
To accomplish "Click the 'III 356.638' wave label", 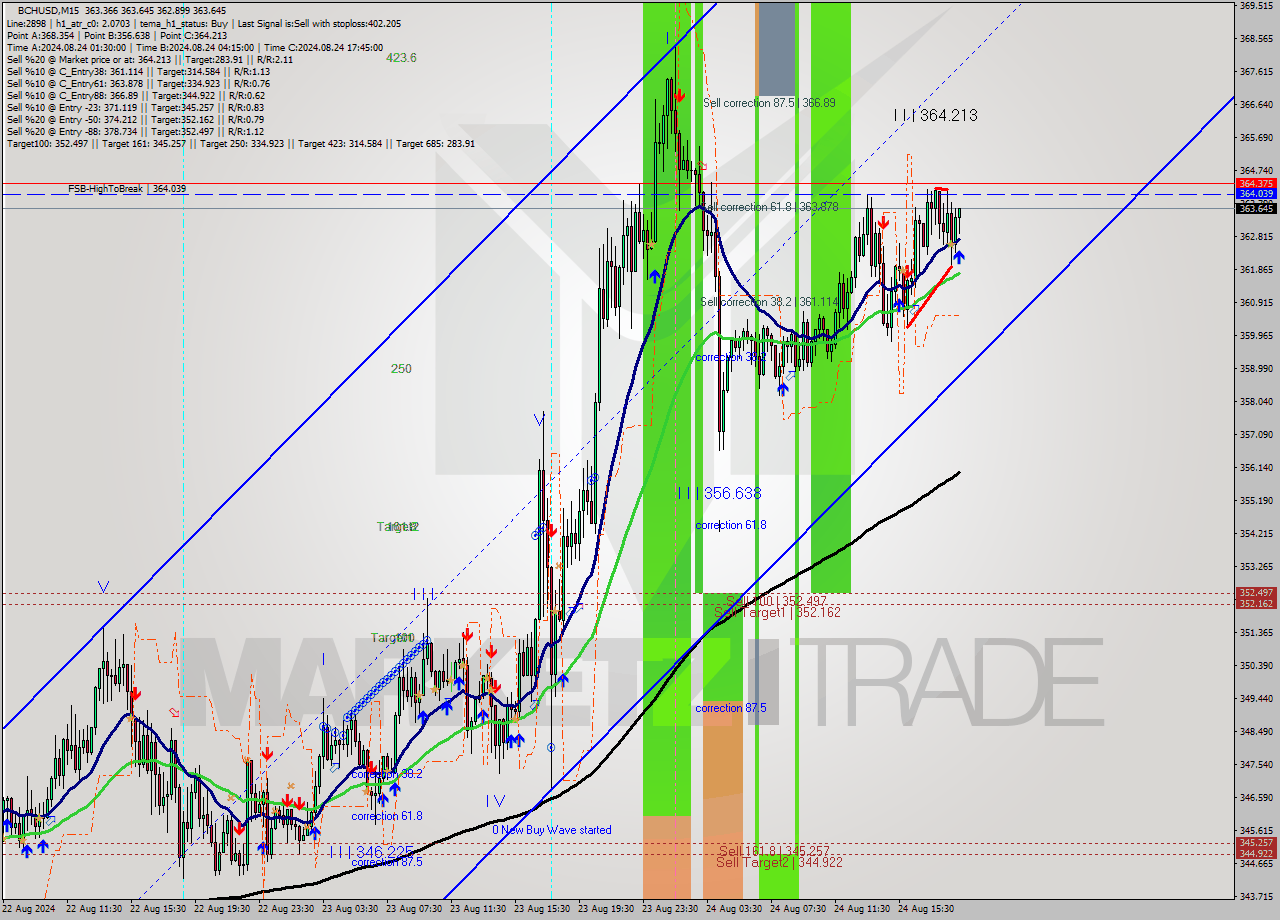I will click(719, 494).
